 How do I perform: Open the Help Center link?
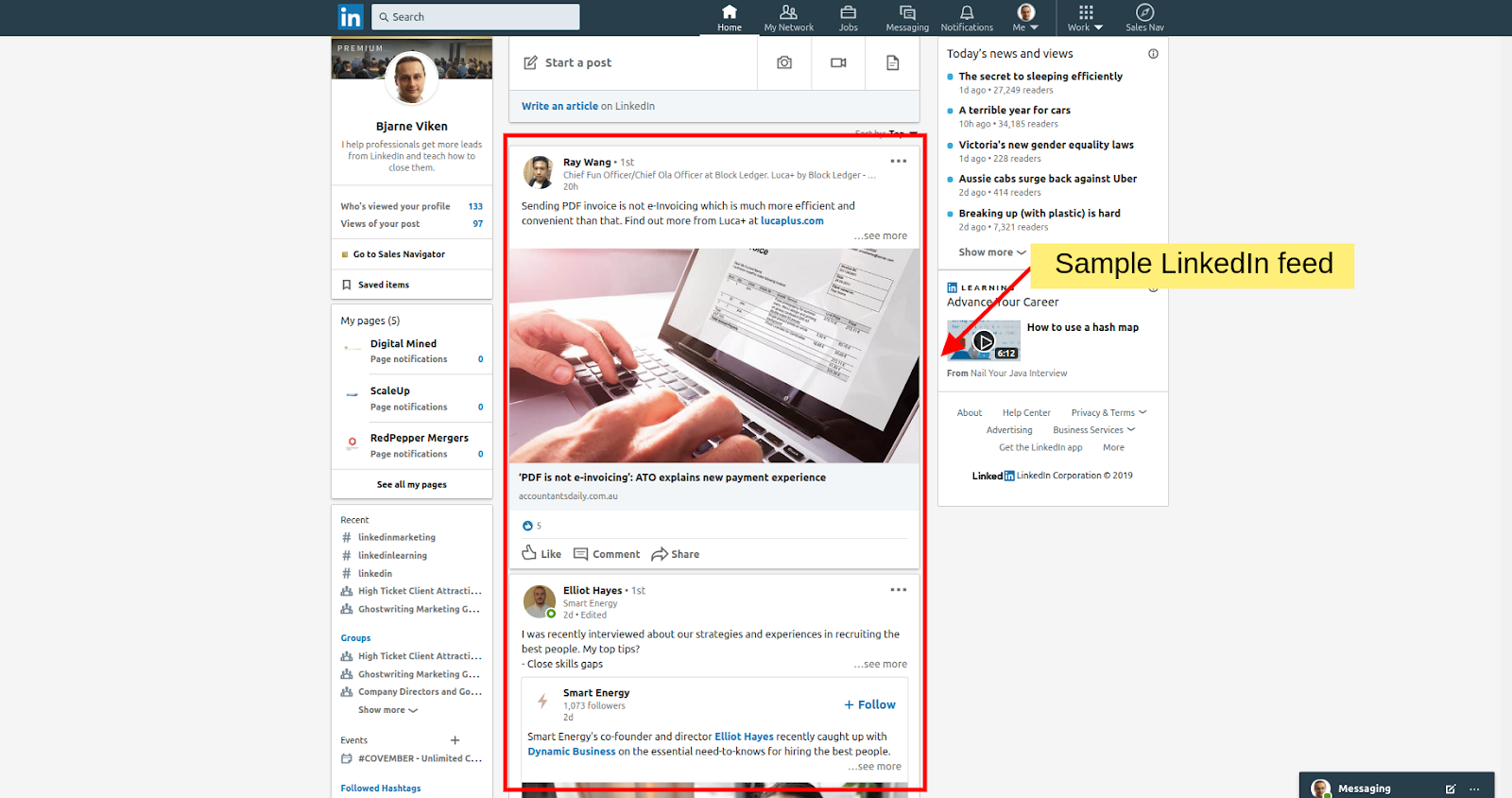(x=1025, y=413)
